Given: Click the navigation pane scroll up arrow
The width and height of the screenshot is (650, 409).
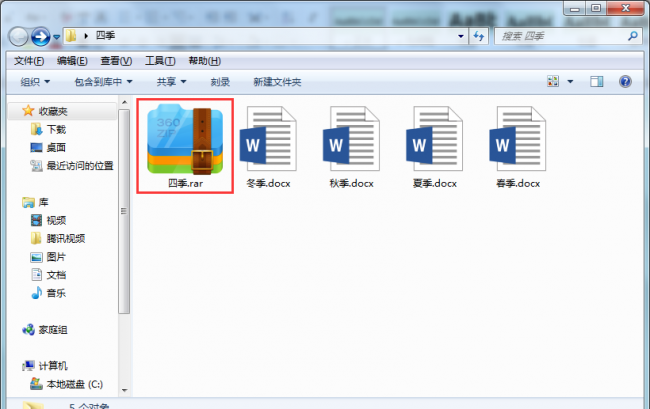Looking at the screenshot, I should click(124, 102).
